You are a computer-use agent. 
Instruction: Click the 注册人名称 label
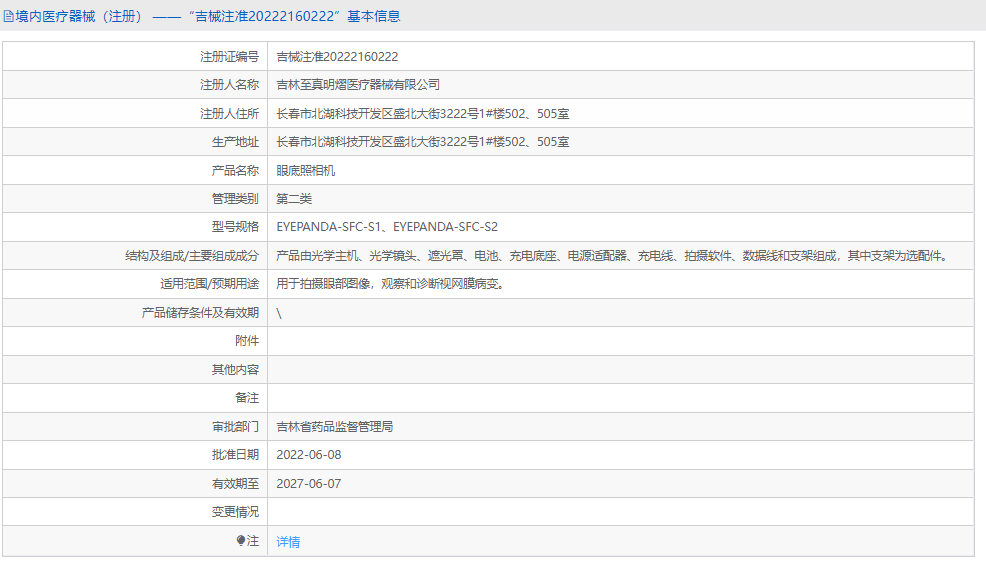point(230,85)
